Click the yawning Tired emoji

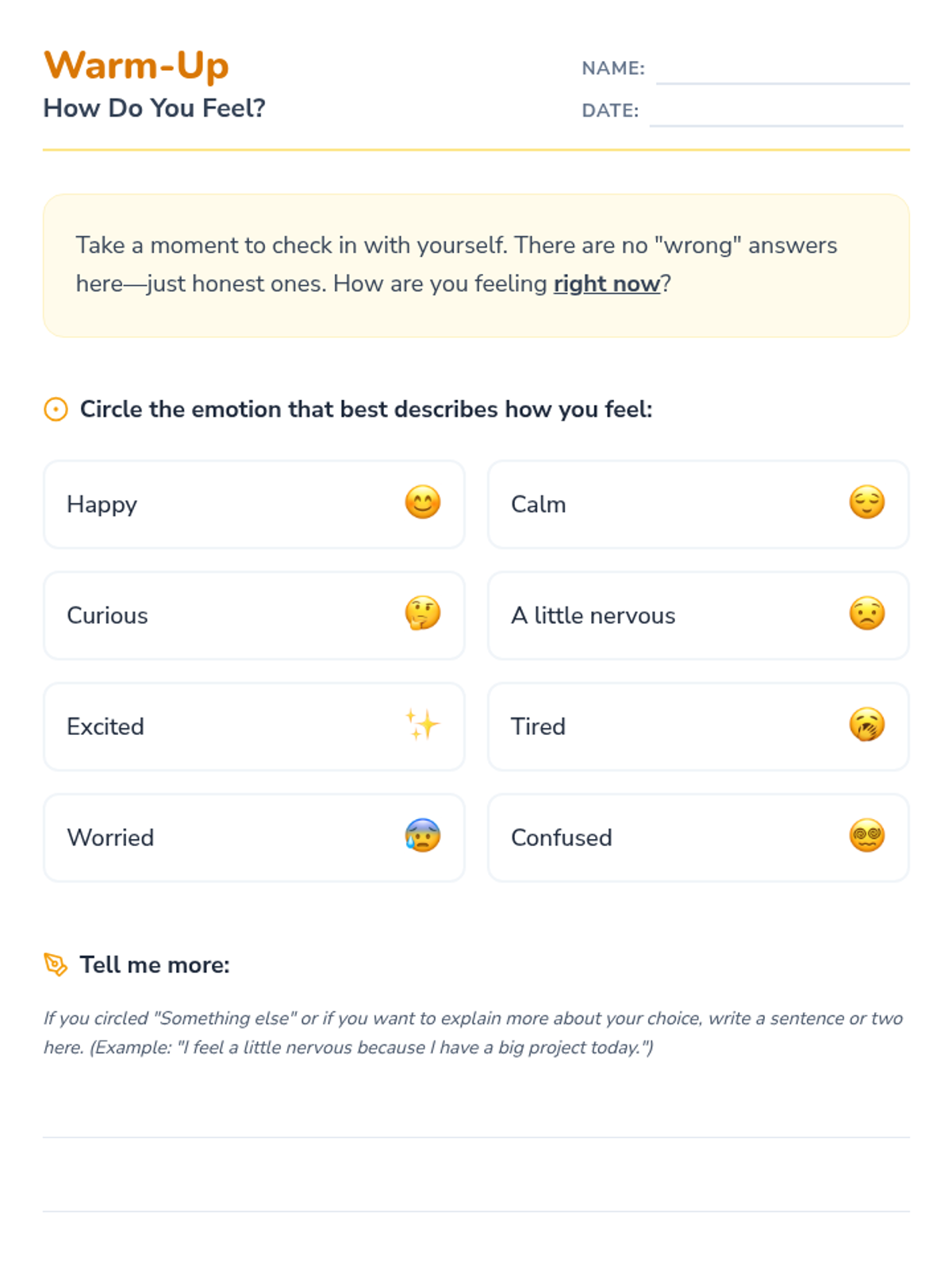866,725
